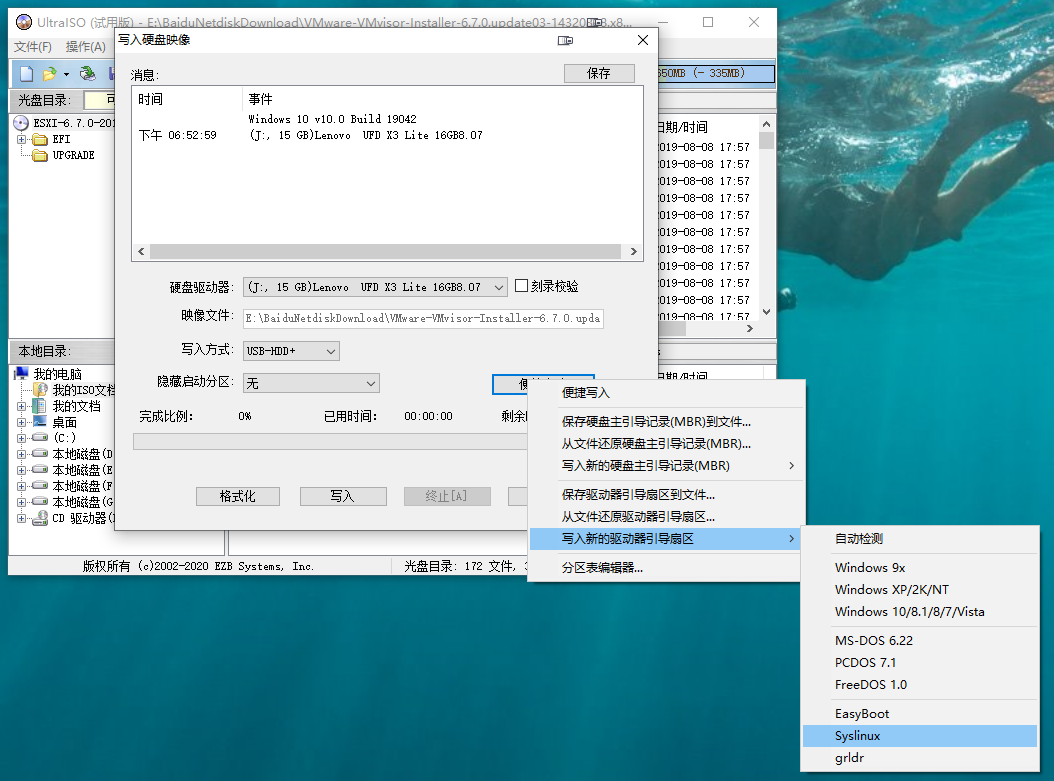
Task: Click the UltraISO disc icon in title bar
Action: 24,22
